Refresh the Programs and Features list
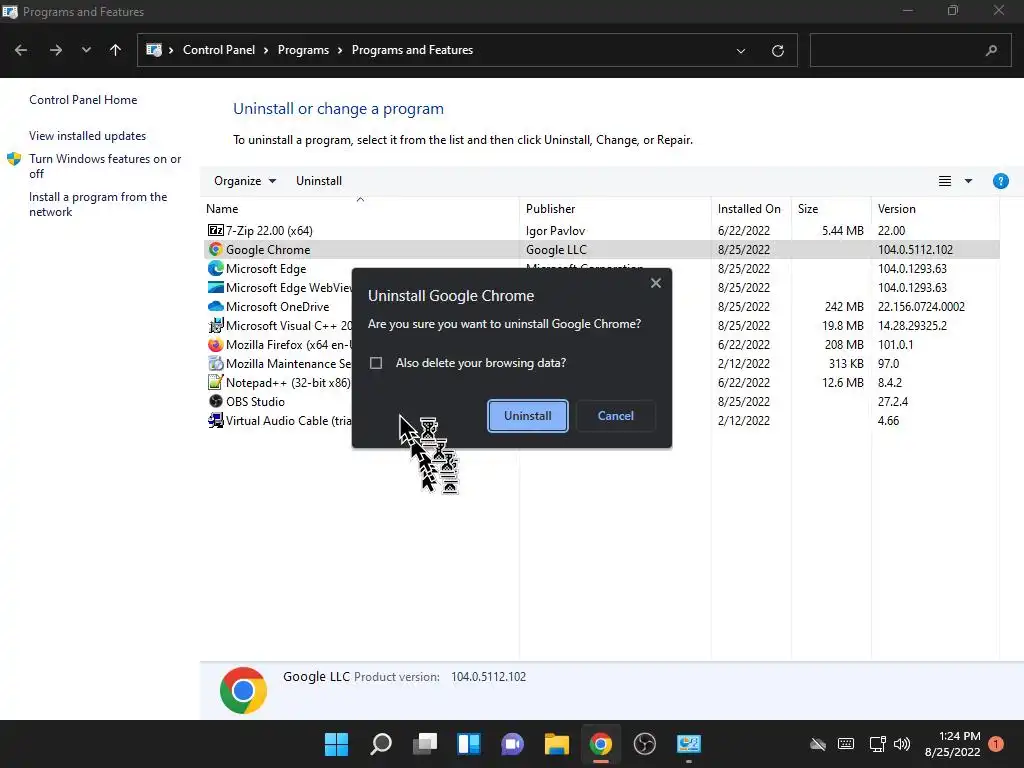The width and height of the screenshot is (1024, 768). point(777,51)
